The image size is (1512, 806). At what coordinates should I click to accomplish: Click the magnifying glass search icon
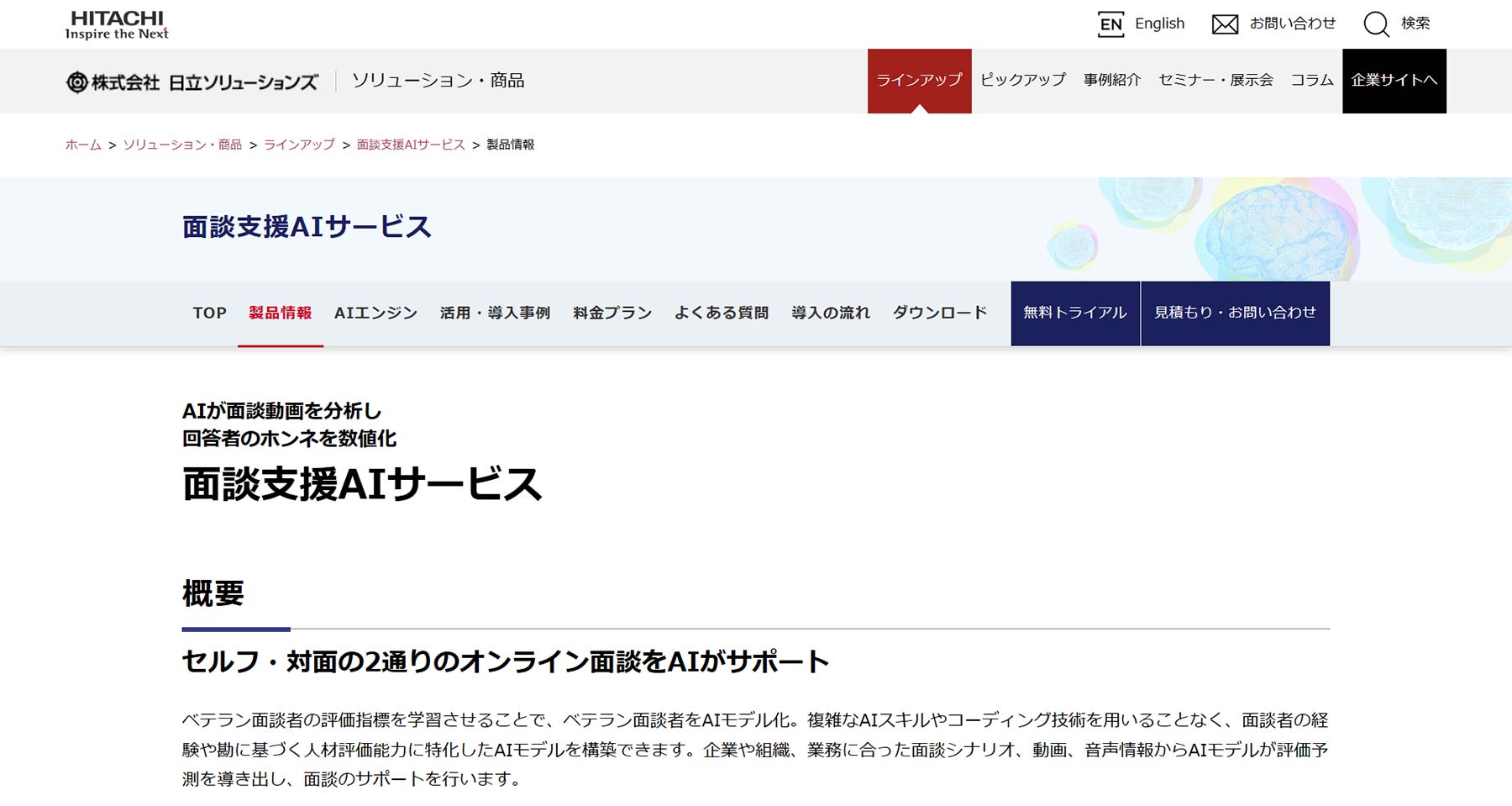1376,24
